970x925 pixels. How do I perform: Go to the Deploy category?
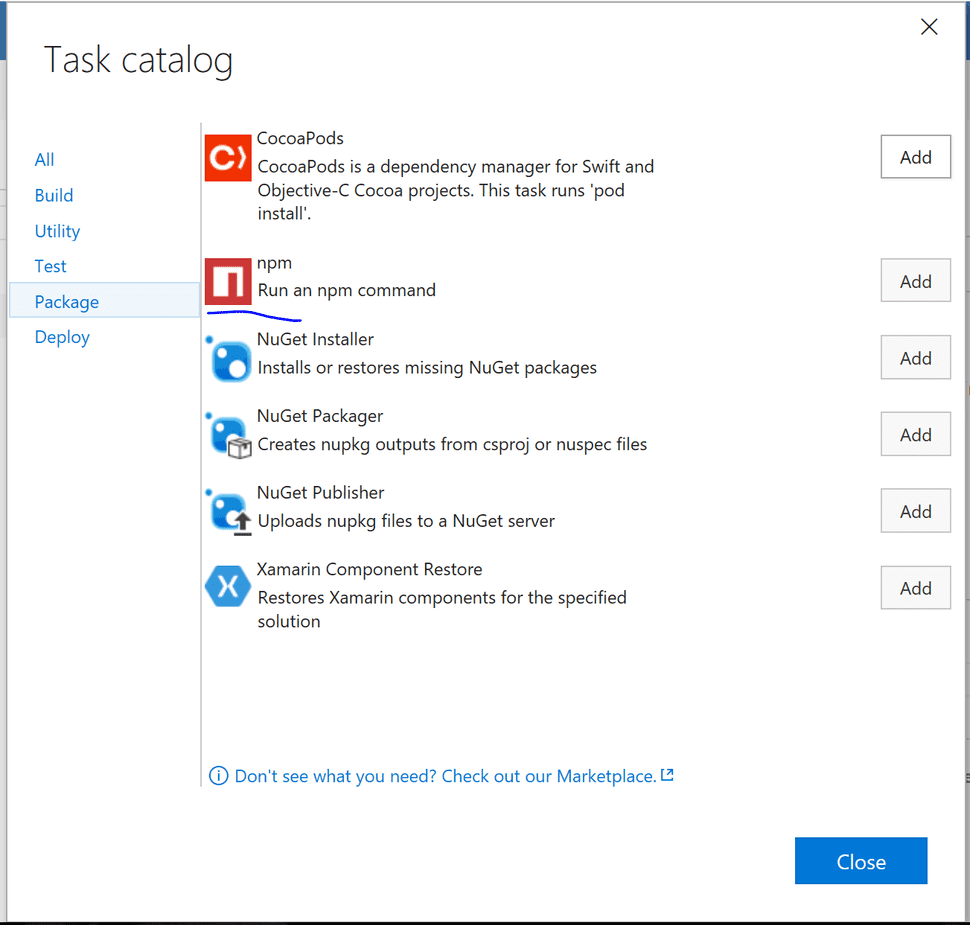tap(62, 337)
